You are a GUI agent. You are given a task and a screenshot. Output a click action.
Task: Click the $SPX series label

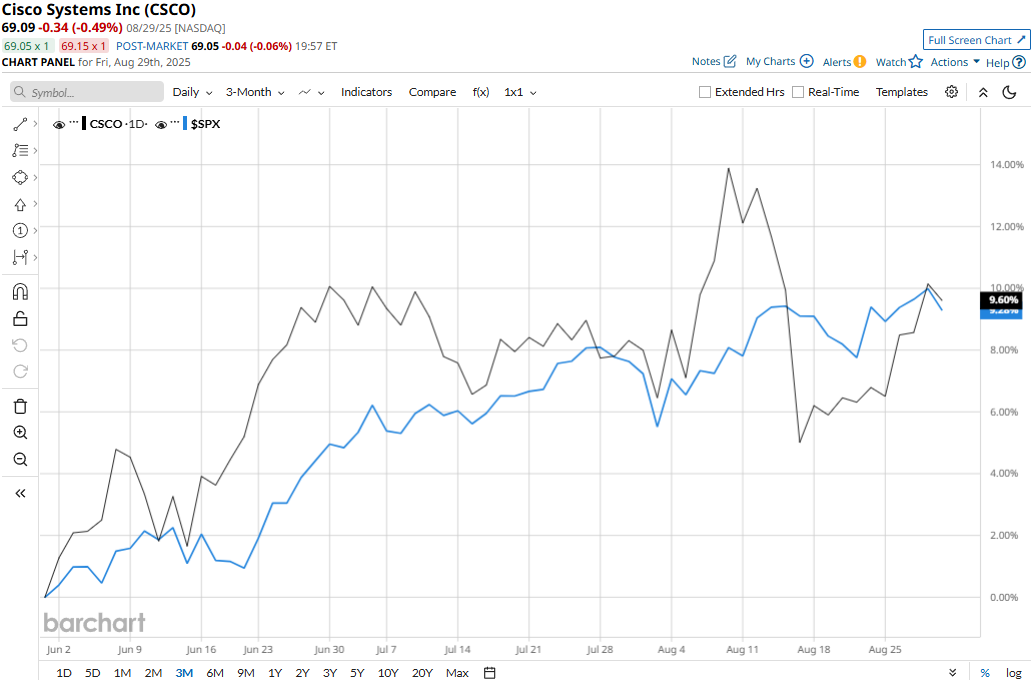(x=205, y=124)
